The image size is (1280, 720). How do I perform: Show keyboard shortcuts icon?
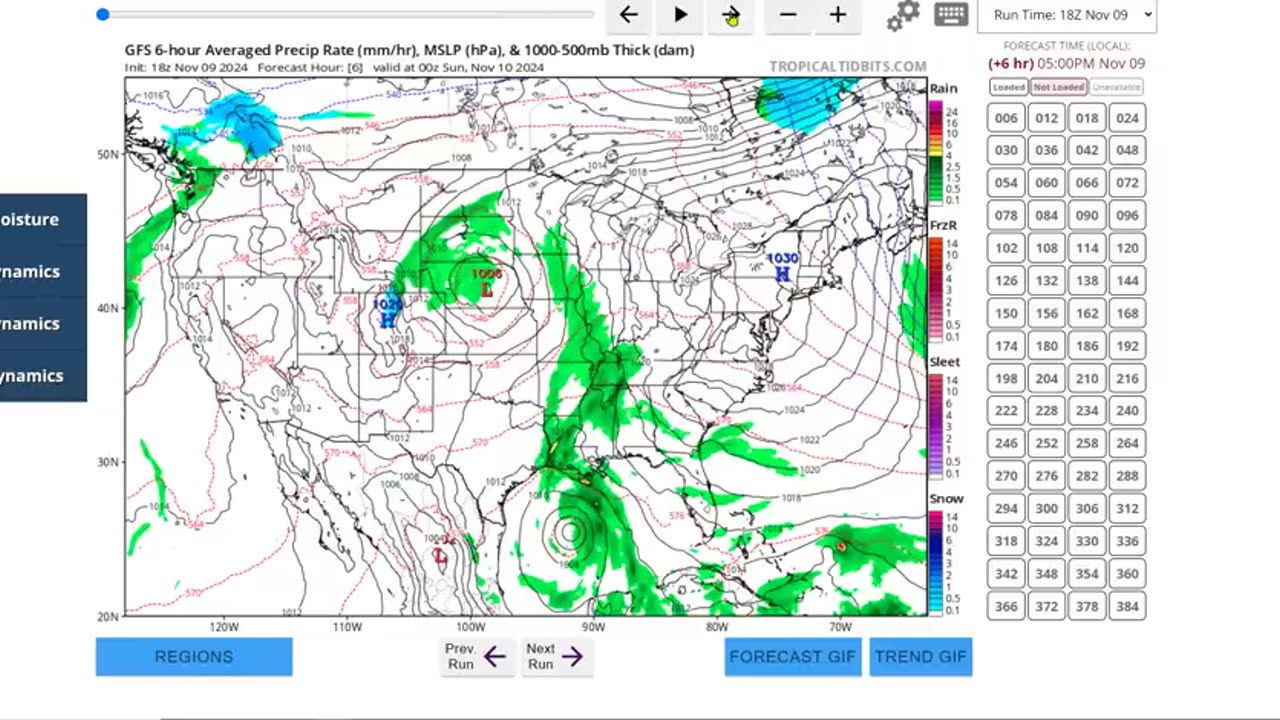click(x=951, y=14)
